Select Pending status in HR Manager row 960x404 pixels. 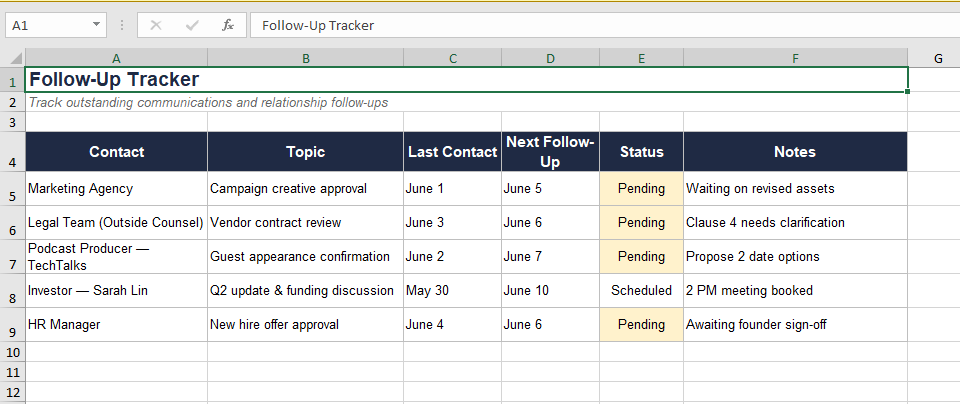(642, 324)
